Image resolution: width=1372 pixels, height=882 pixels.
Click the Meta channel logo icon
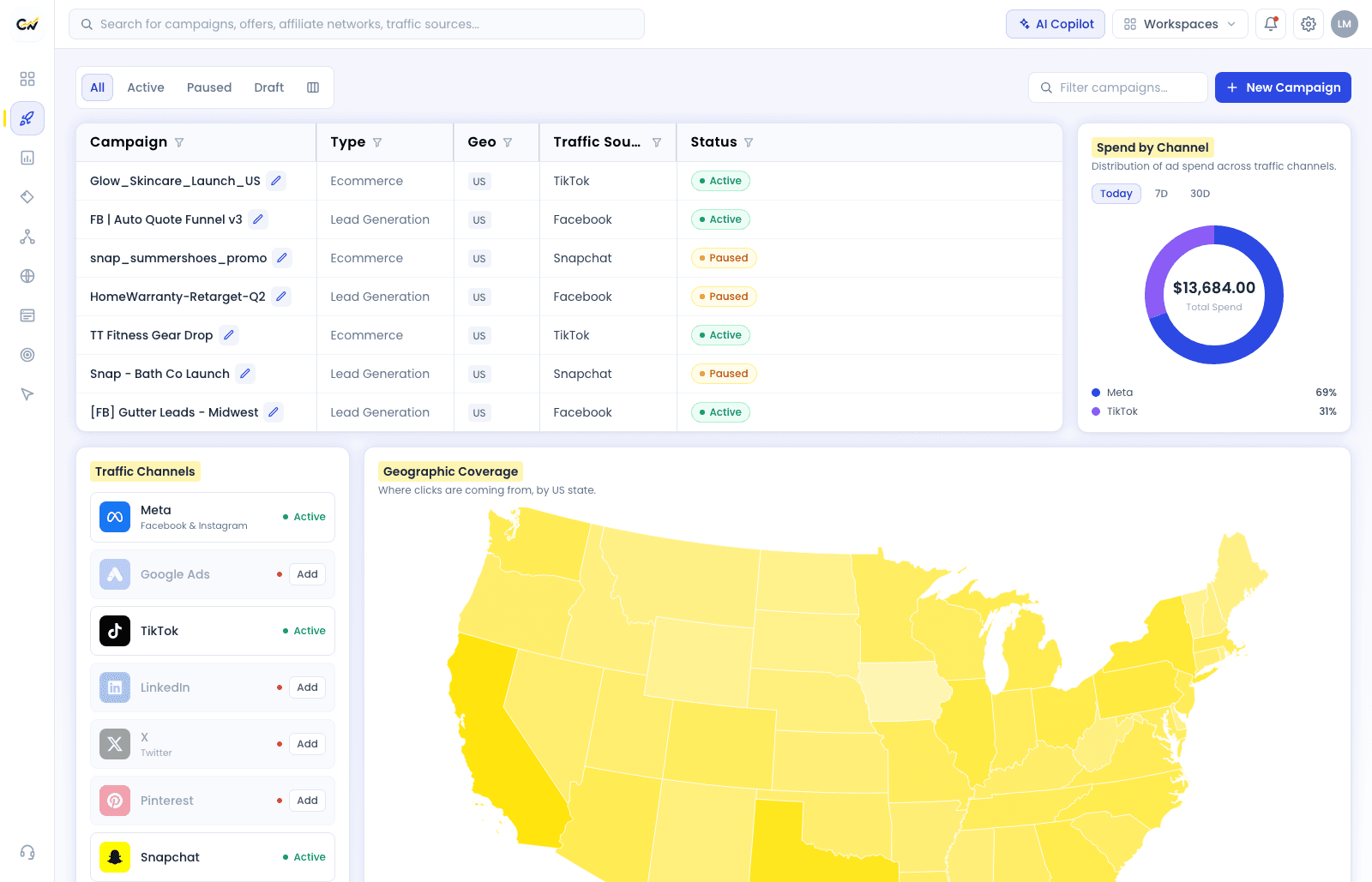(x=115, y=517)
